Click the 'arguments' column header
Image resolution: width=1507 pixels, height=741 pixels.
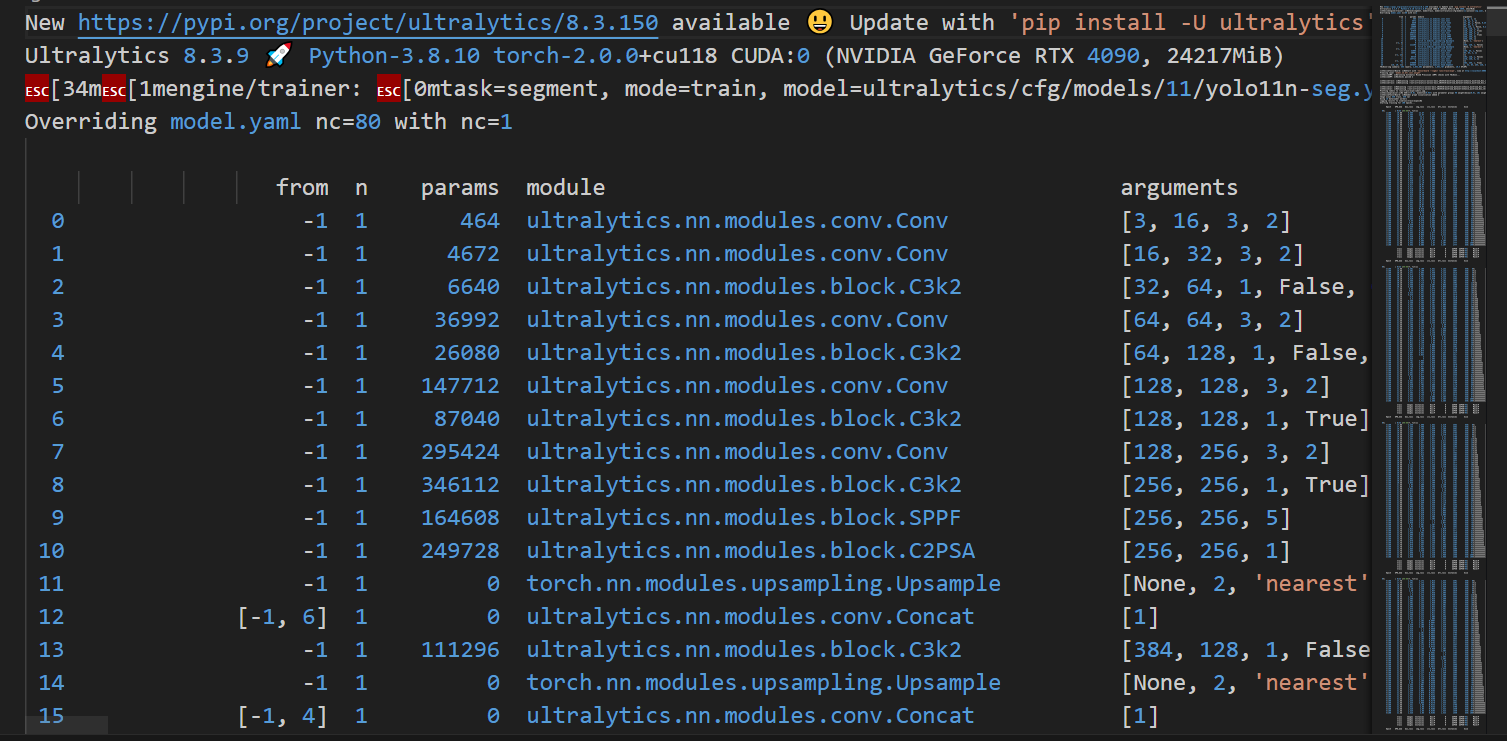tap(1179, 188)
